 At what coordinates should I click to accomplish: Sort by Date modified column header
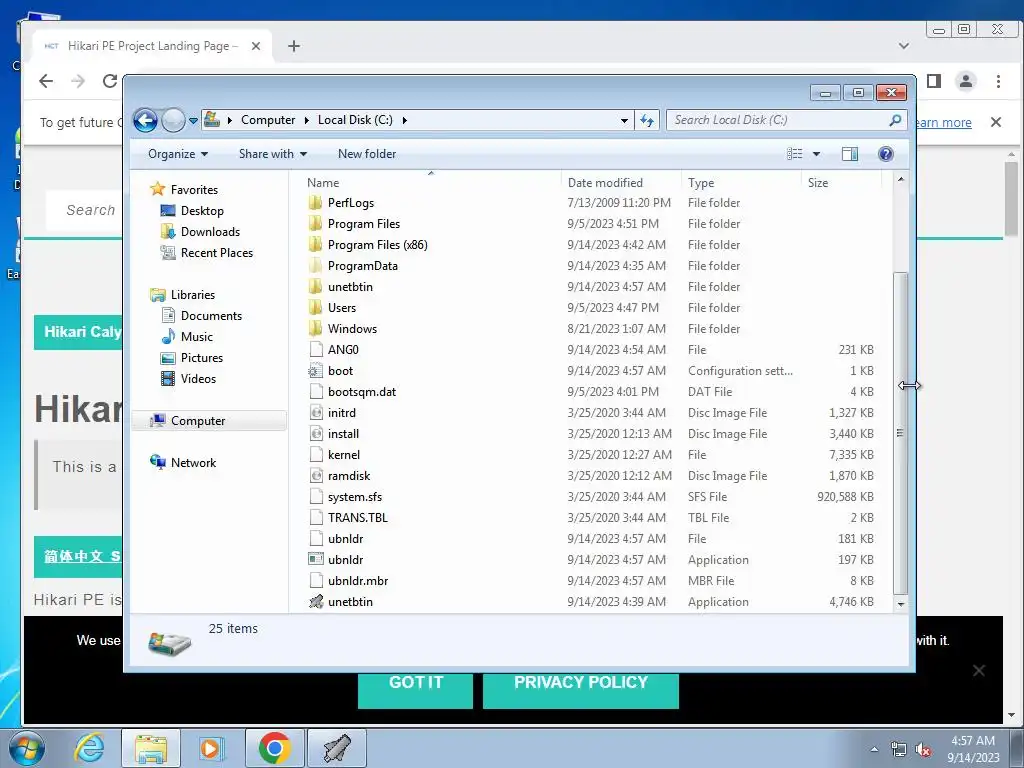pyautogui.click(x=605, y=183)
